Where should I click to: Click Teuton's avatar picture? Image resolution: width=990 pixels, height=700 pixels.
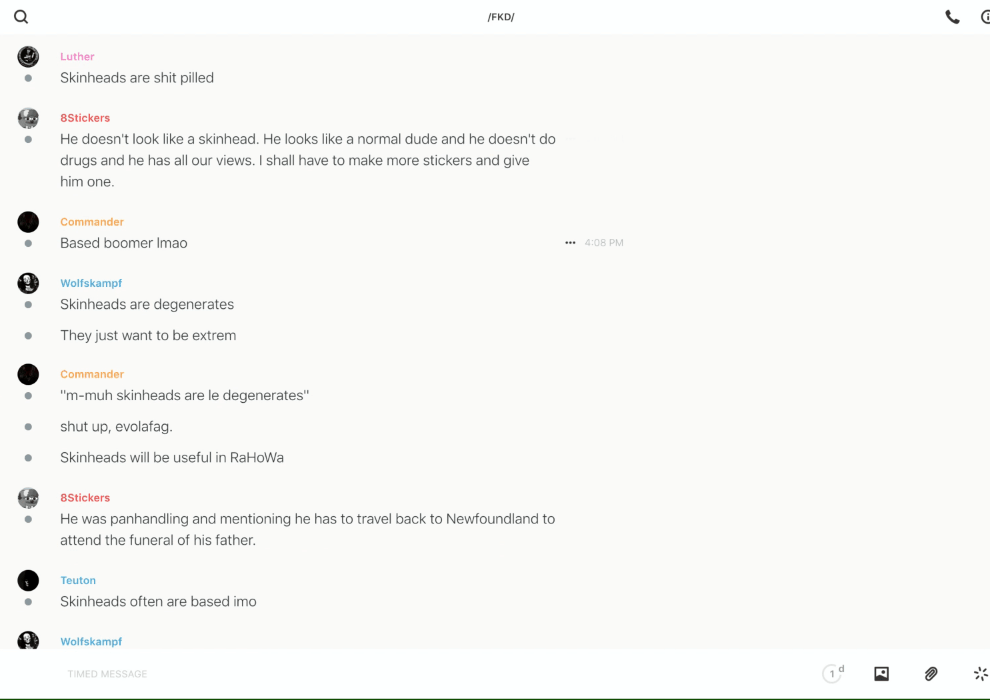[28, 580]
